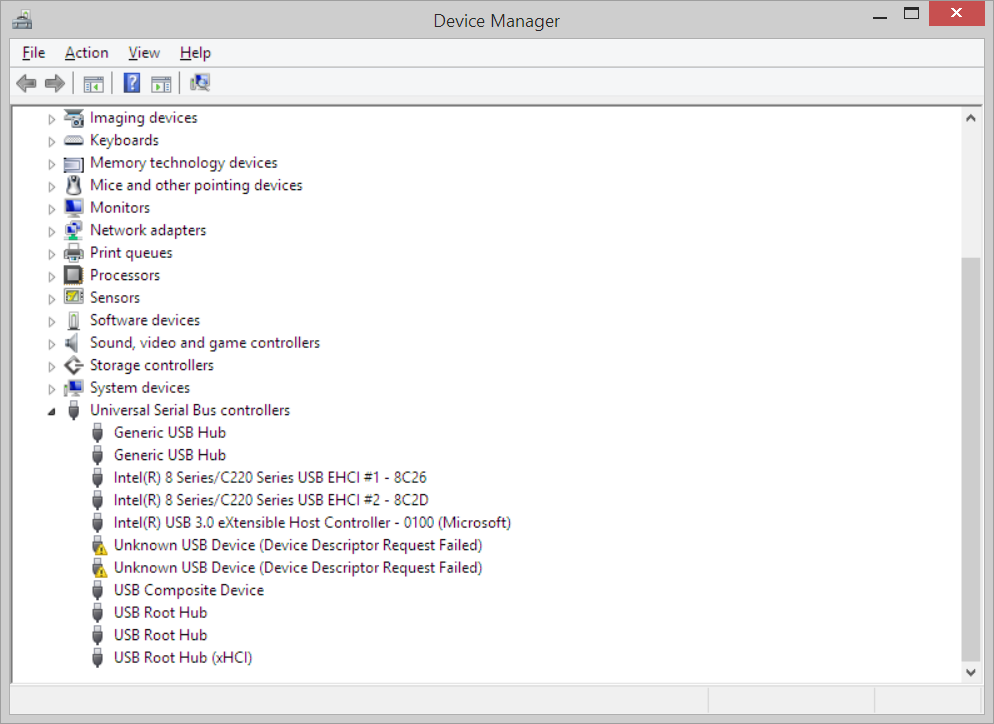Viewport: 994px width, 724px height.
Task: Click the Processors chip icon
Action: (x=74, y=275)
